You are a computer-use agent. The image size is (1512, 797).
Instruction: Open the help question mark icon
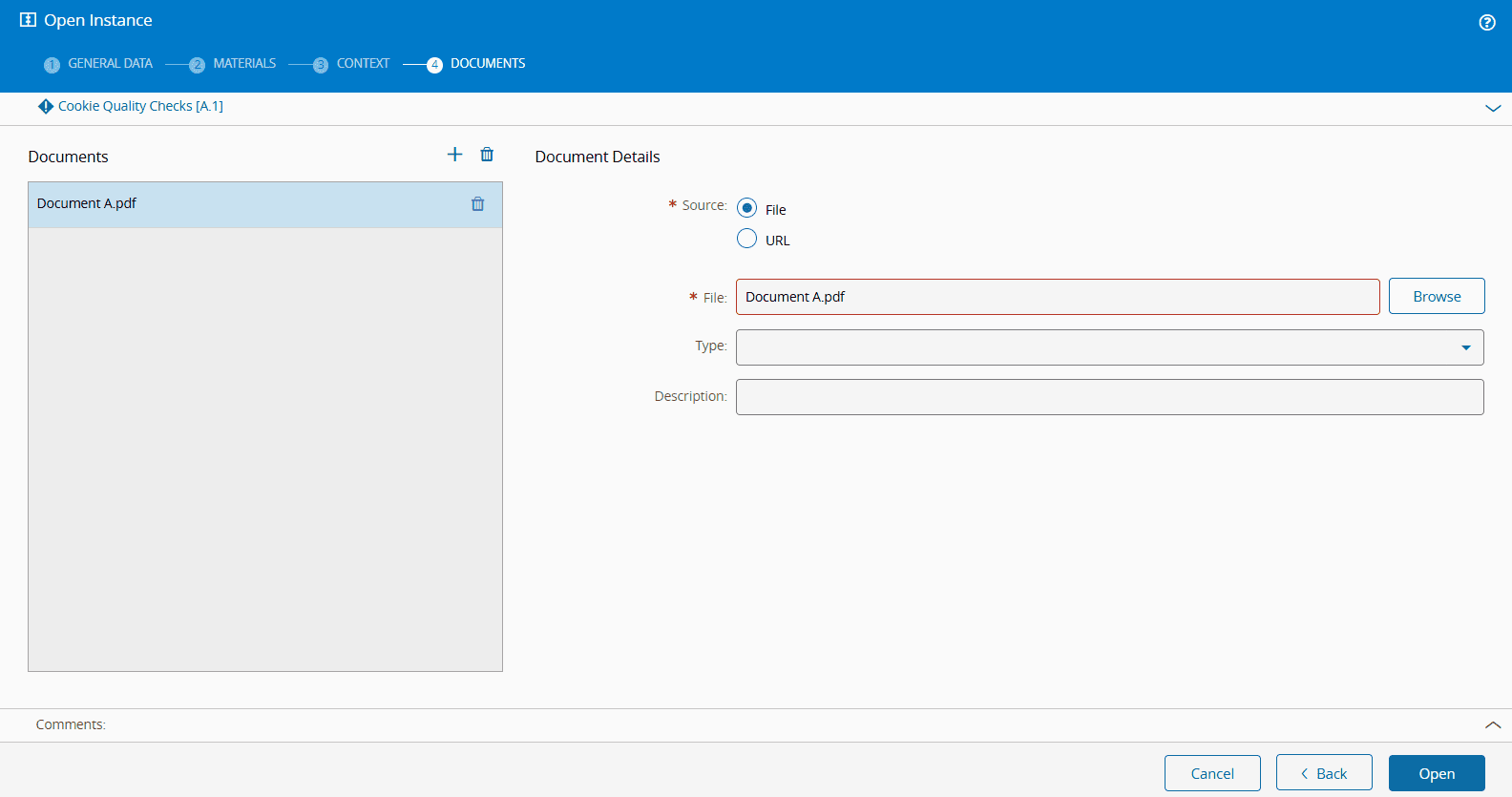1486,23
